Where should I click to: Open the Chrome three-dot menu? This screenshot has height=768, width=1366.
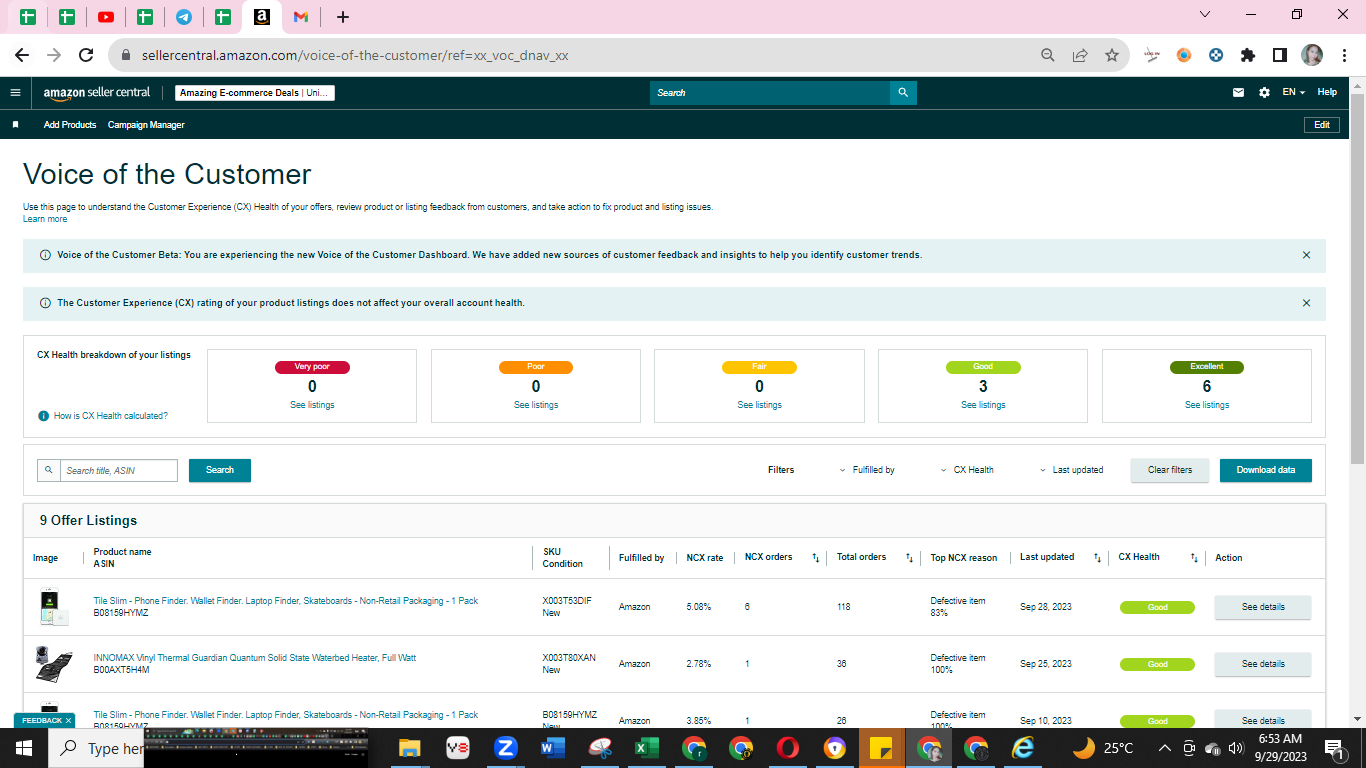(x=1344, y=56)
